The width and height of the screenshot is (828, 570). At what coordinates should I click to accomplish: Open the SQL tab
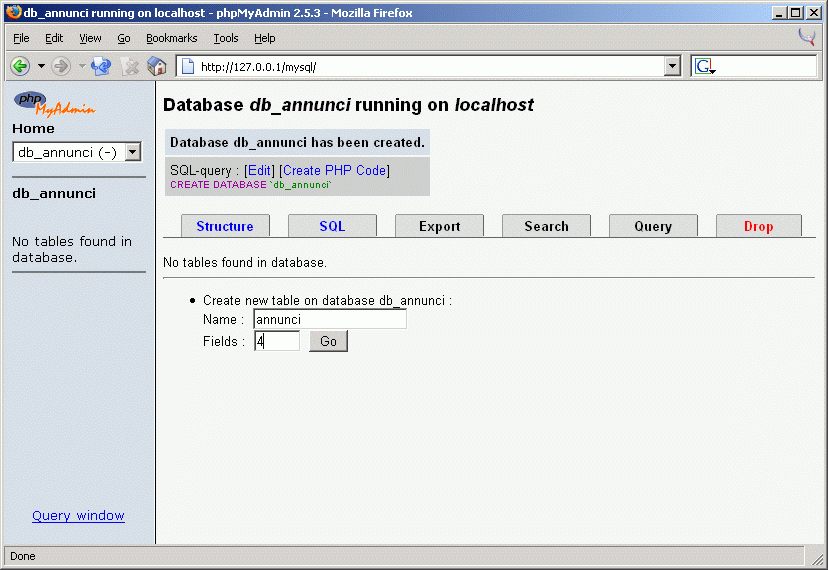pyautogui.click(x=332, y=226)
